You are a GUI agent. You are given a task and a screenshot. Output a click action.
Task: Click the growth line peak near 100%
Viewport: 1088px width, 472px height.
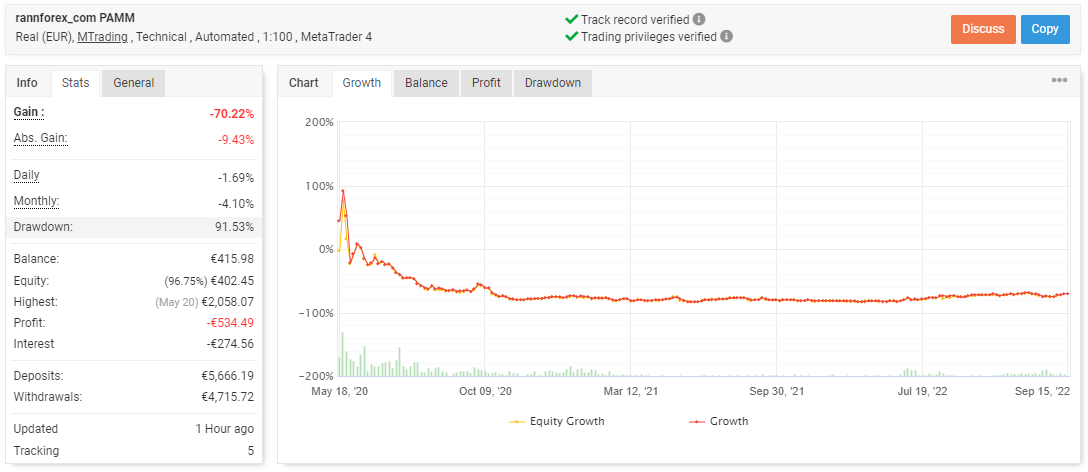(x=343, y=191)
